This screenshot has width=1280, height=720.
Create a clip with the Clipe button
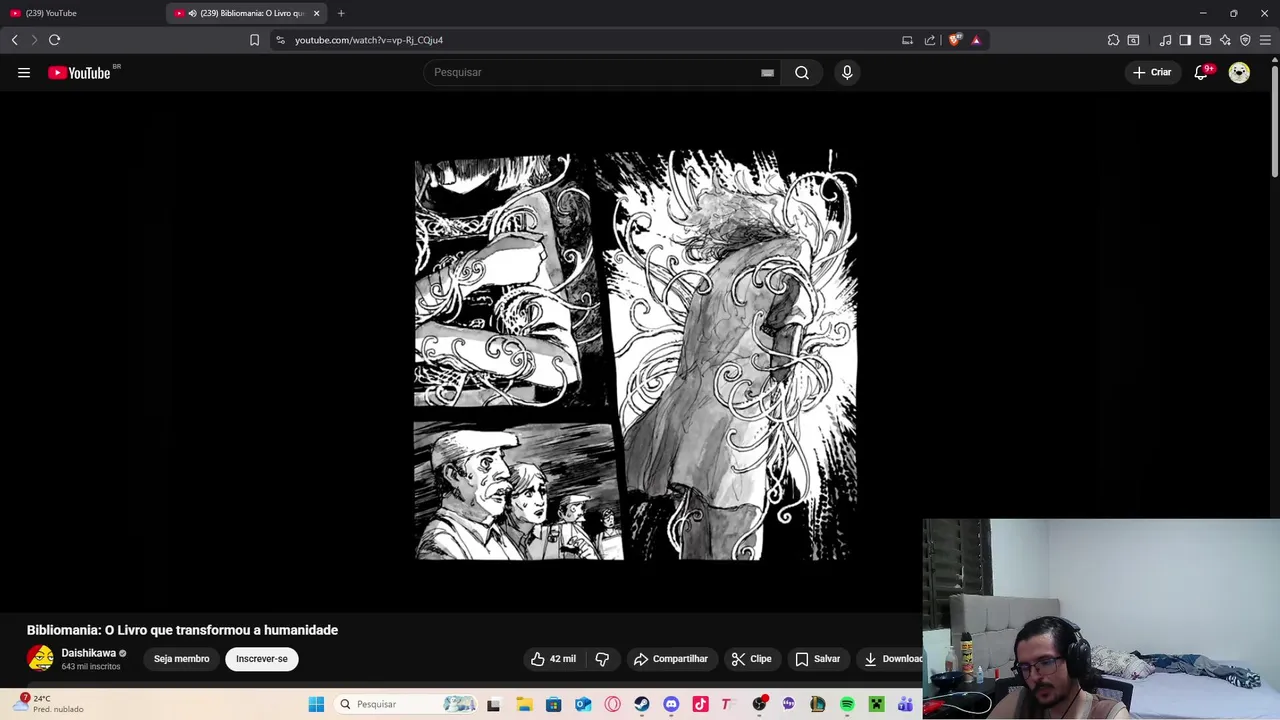coord(751,659)
